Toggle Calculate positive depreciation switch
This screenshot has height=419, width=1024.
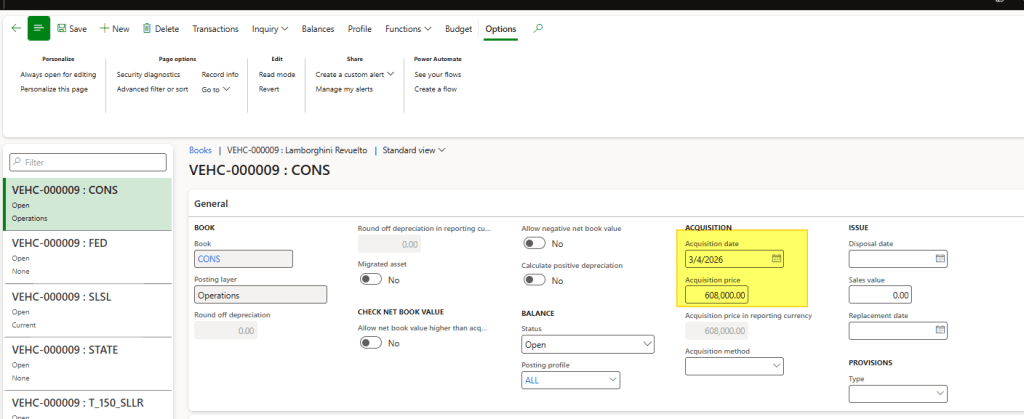pyautogui.click(x=534, y=281)
